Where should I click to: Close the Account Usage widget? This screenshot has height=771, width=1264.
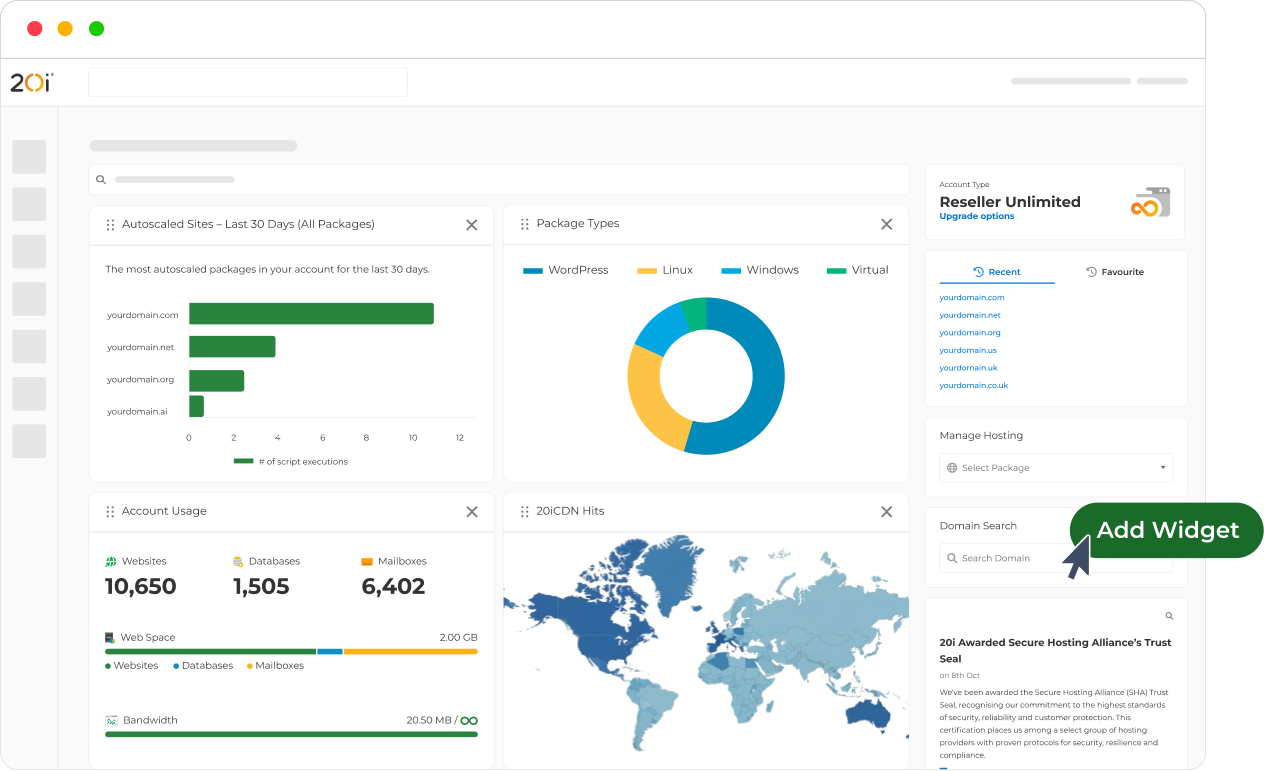471,512
